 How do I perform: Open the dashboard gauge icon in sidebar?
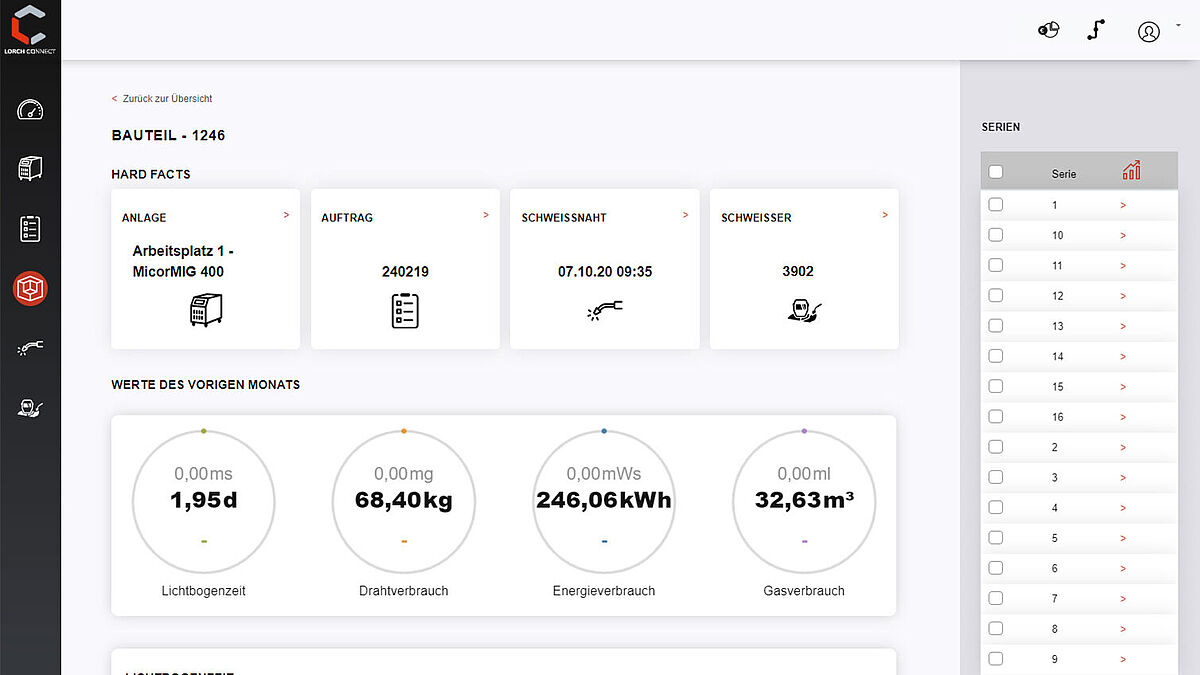pyautogui.click(x=30, y=110)
